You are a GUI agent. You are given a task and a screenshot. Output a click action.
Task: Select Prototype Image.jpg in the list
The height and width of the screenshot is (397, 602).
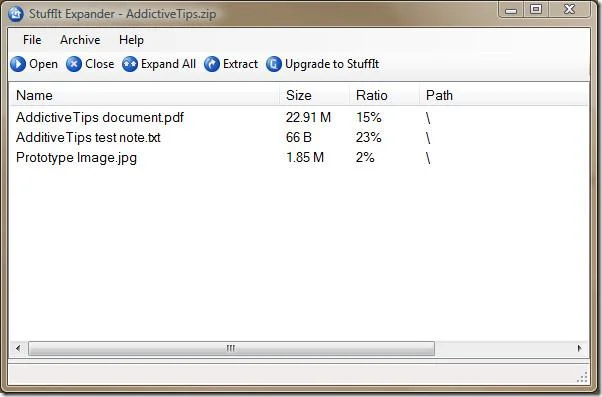(x=76, y=158)
